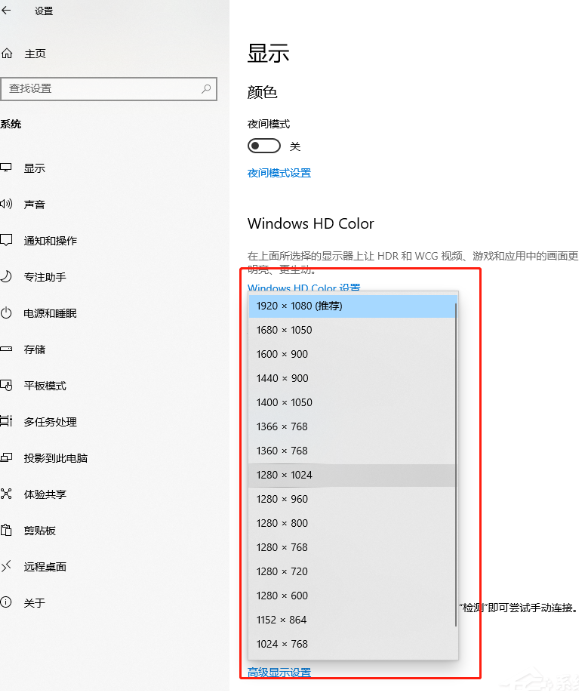Open the Home (主页) icon
The image size is (579, 691).
pyautogui.click(x=7, y=53)
